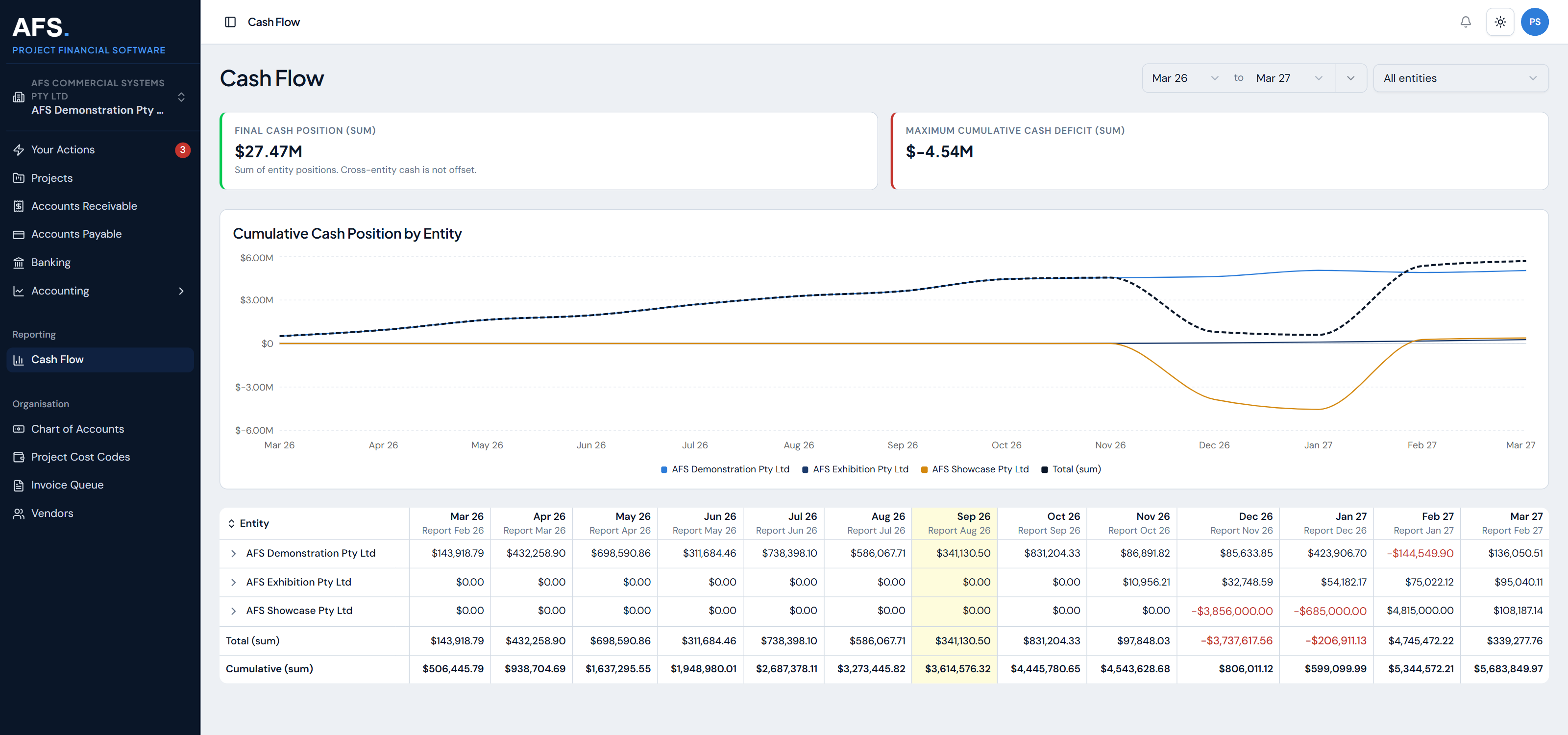Click the Invoice Queue document icon
This screenshot has width=1568, height=735.
pyautogui.click(x=19, y=485)
